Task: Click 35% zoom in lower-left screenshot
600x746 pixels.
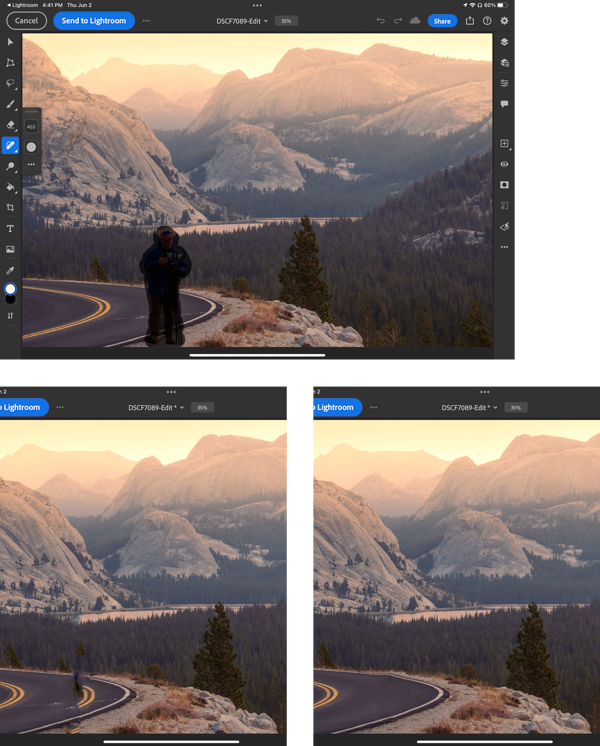Action: [202, 408]
